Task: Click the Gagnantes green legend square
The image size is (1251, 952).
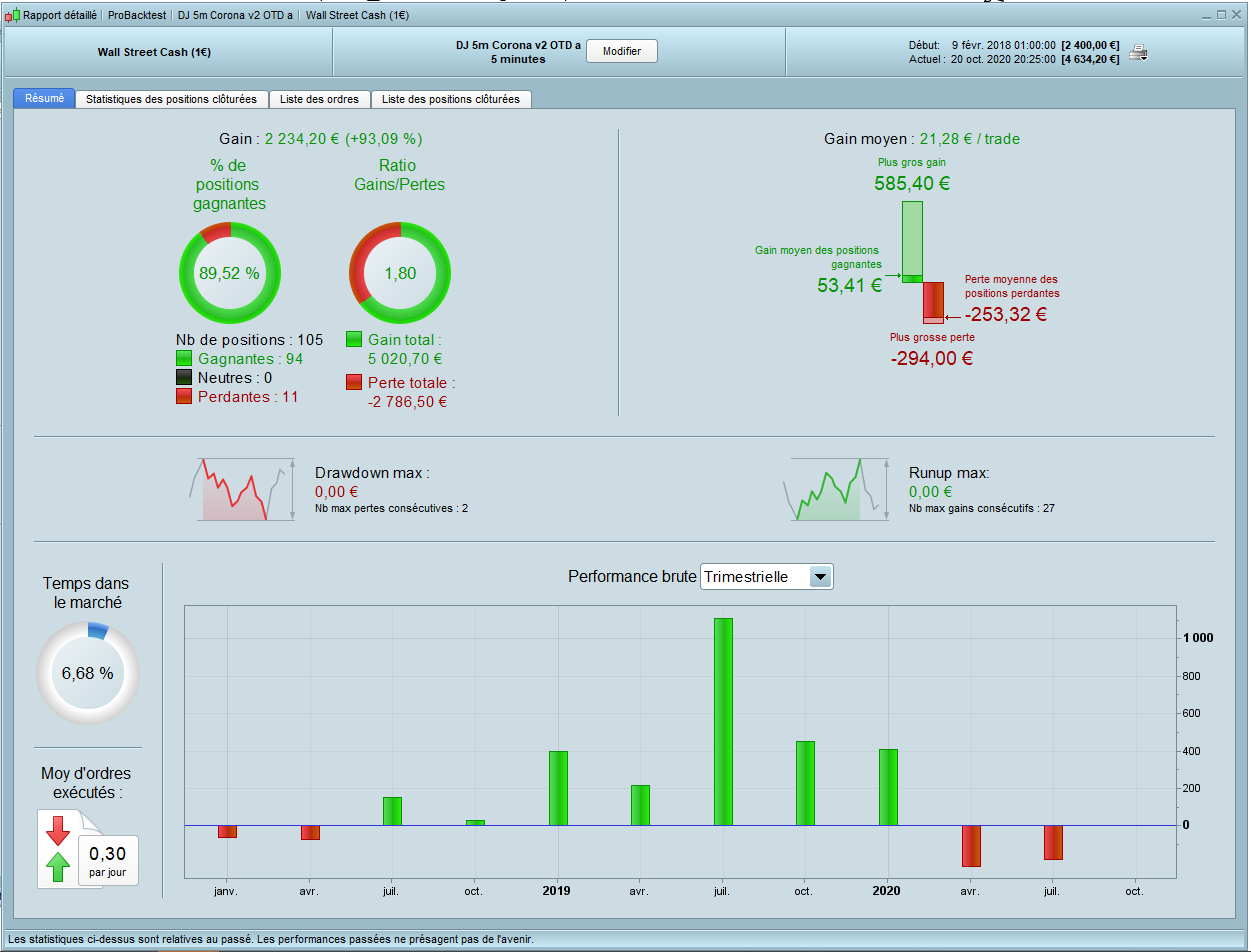Action: pos(184,358)
